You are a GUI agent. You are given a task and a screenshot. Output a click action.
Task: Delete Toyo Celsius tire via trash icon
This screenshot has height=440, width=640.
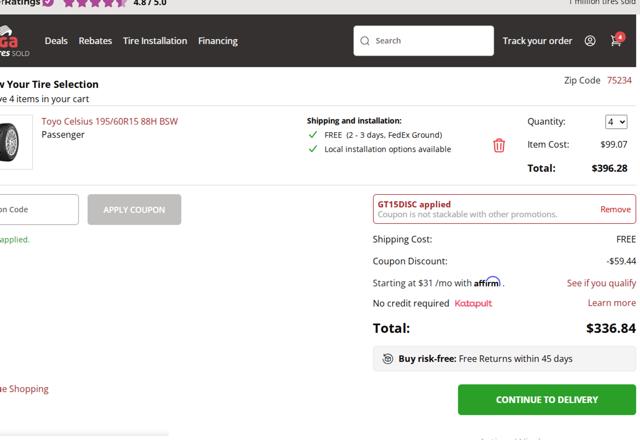[499, 145]
